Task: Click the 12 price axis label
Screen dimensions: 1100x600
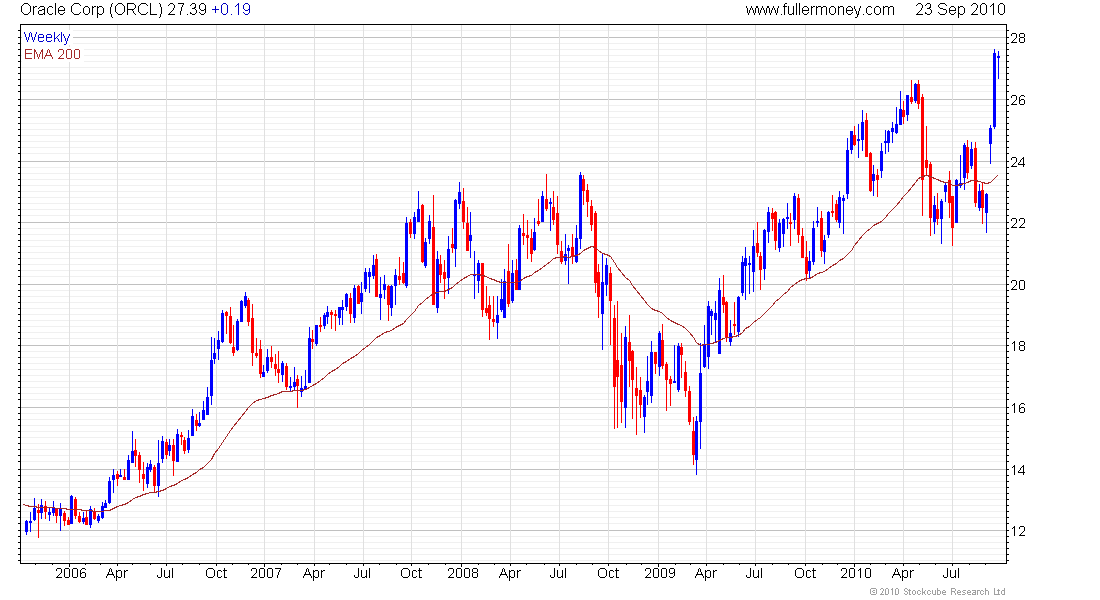Action: click(x=1017, y=531)
